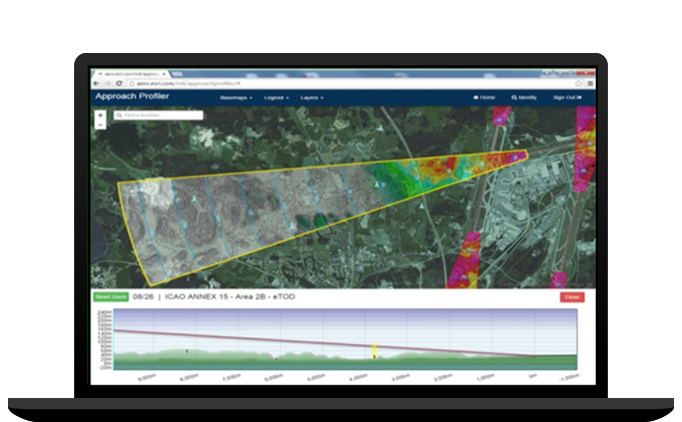Click the search magnifier in location box
The image size is (682, 422).
pyautogui.click(x=119, y=116)
